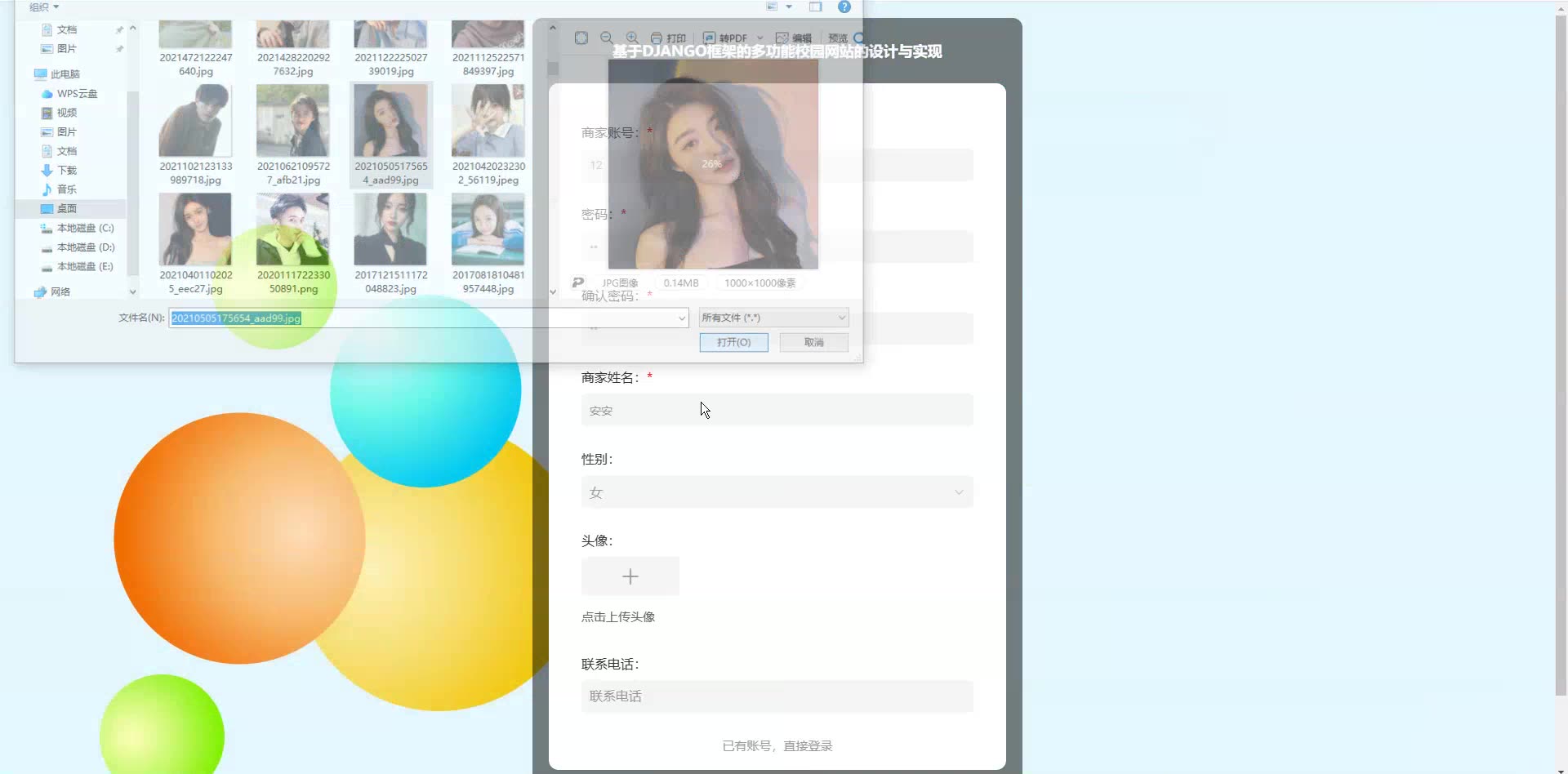Click the 打开(O) button
This screenshot has height=774, width=1568.
(x=733, y=342)
